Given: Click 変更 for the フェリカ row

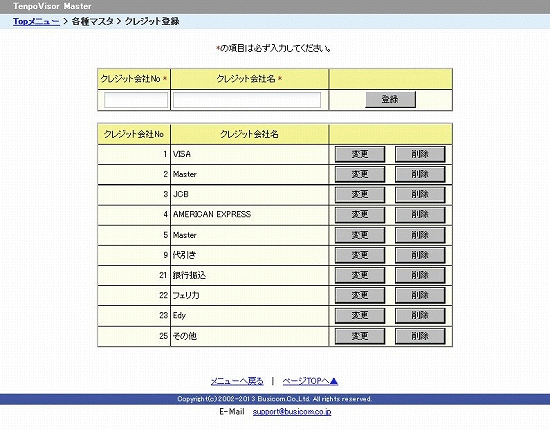Looking at the screenshot, I should pos(360,295).
